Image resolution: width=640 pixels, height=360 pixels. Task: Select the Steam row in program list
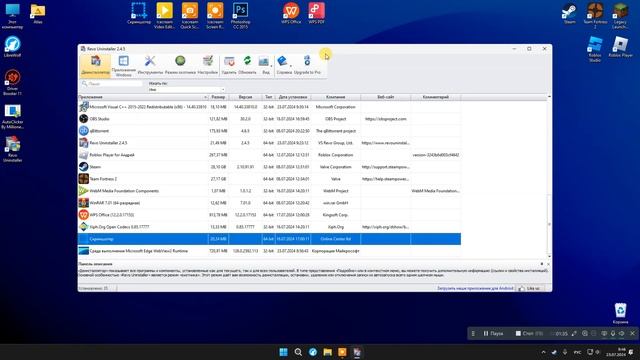click(x=269, y=167)
